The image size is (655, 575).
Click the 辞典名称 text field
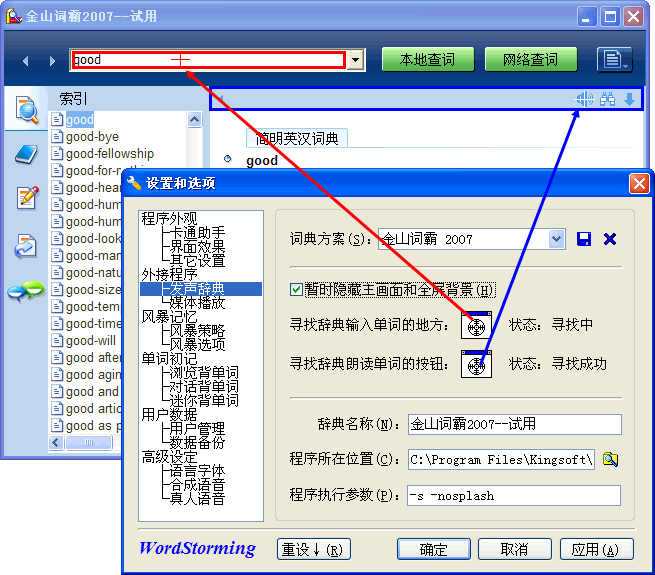tap(514, 424)
